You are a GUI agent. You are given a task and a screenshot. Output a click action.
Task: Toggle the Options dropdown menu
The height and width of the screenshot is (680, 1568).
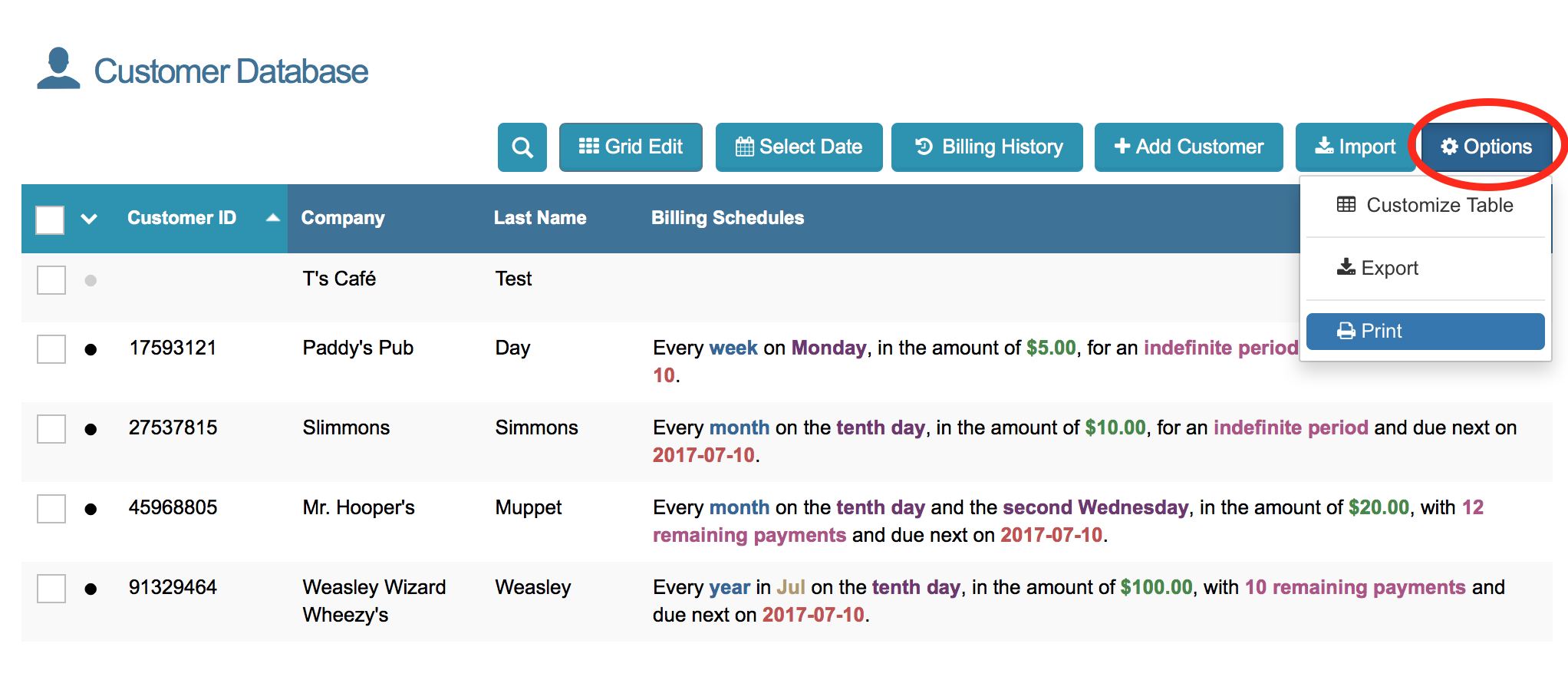pyautogui.click(x=1487, y=147)
